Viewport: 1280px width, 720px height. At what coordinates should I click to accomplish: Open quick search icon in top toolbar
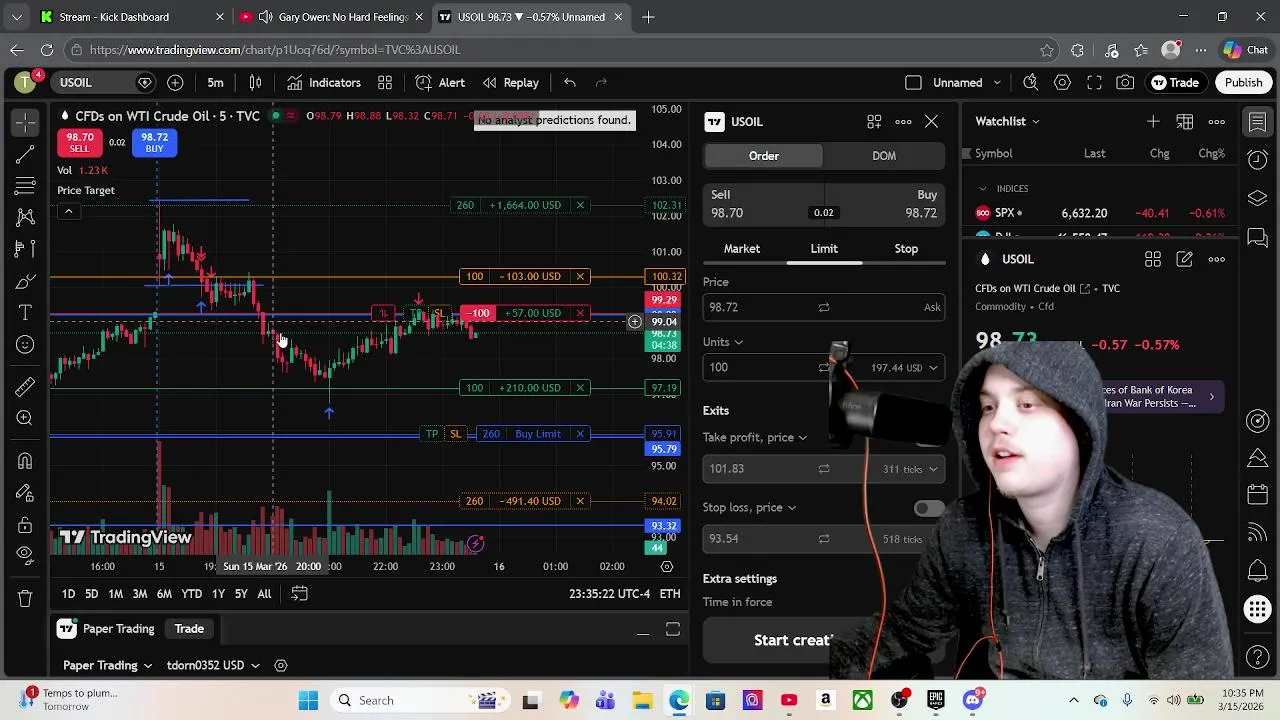[1031, 83]
